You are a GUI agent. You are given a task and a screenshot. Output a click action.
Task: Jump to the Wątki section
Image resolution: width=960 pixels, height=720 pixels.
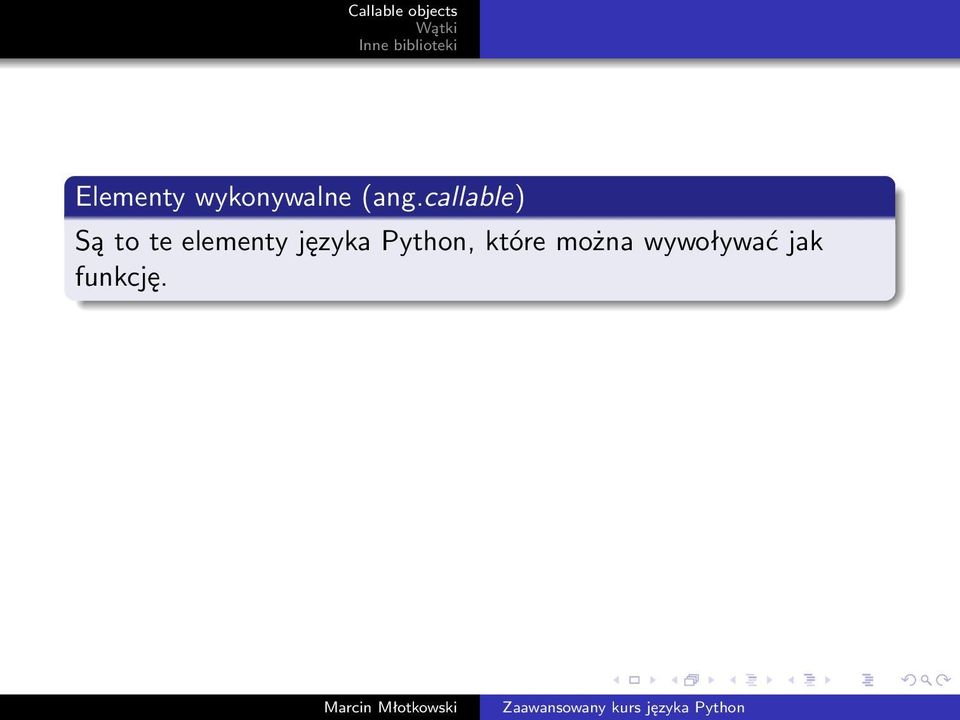click(x=436, y=28)
